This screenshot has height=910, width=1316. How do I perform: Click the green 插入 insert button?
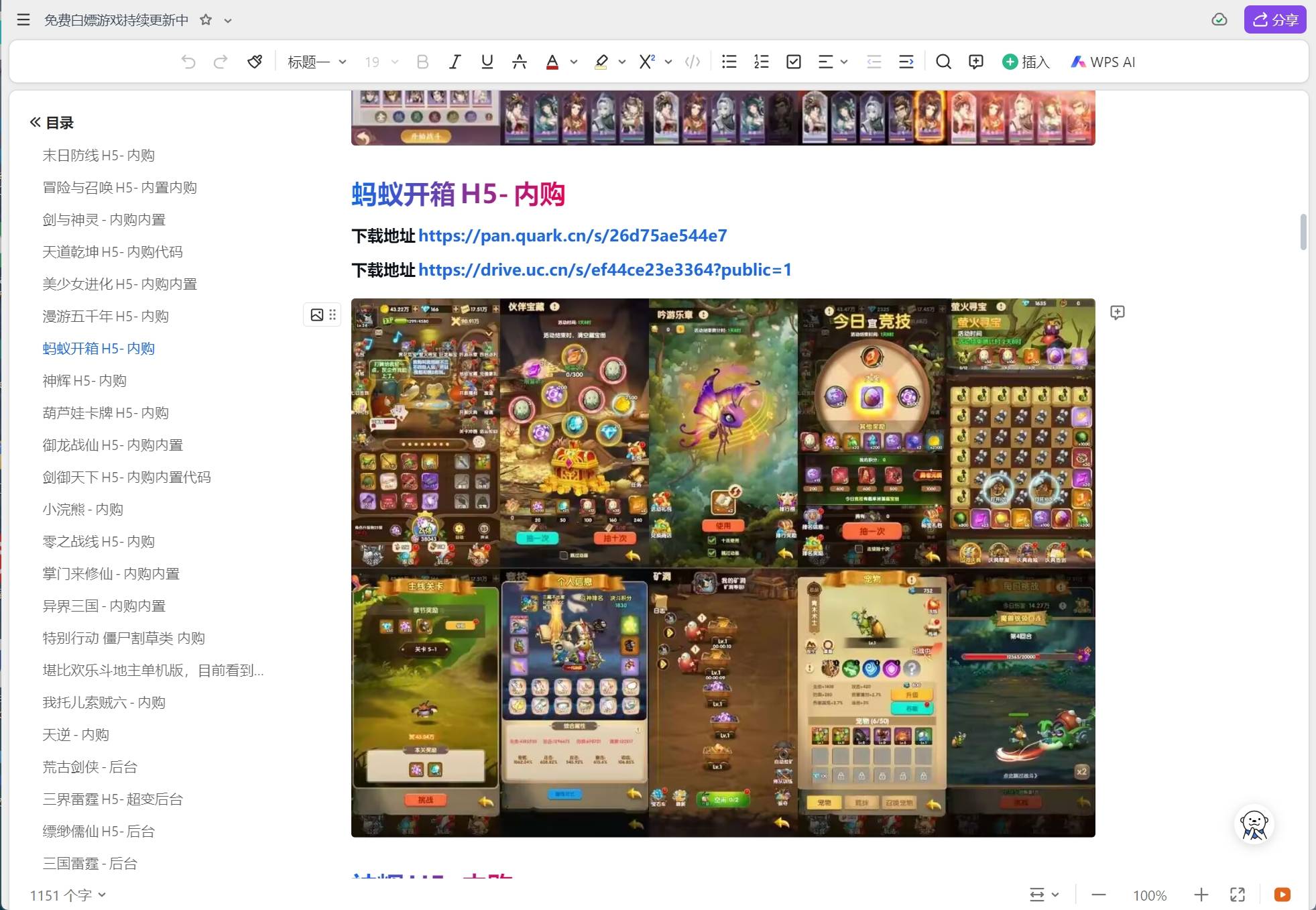point(1026,62)
